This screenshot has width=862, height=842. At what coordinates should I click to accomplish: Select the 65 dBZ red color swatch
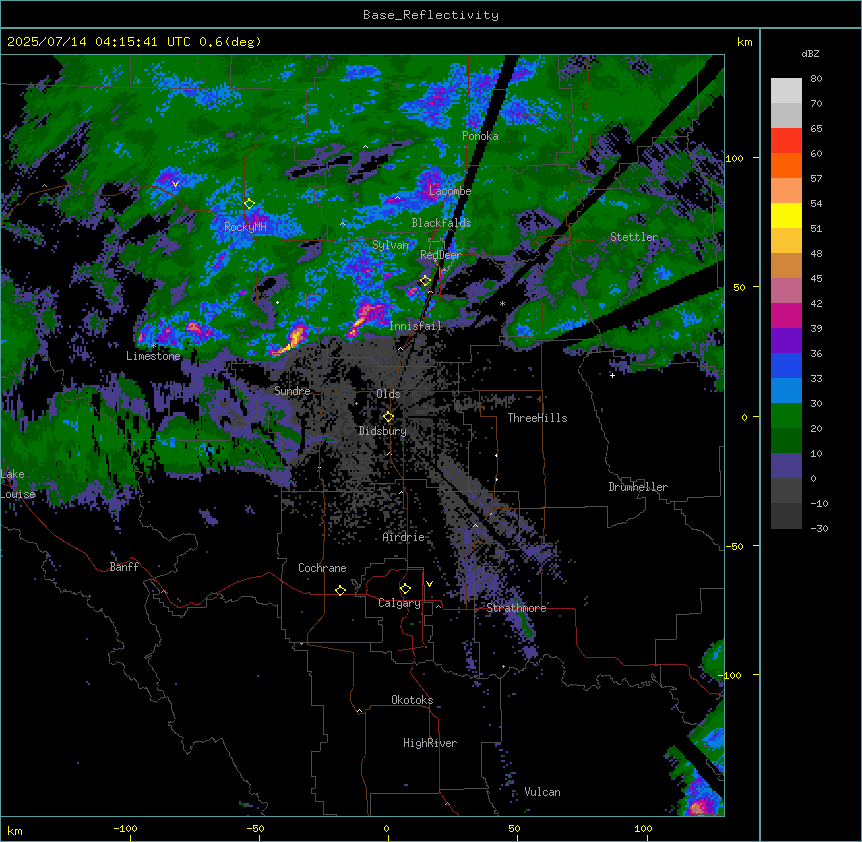click(x=786, y=141)
